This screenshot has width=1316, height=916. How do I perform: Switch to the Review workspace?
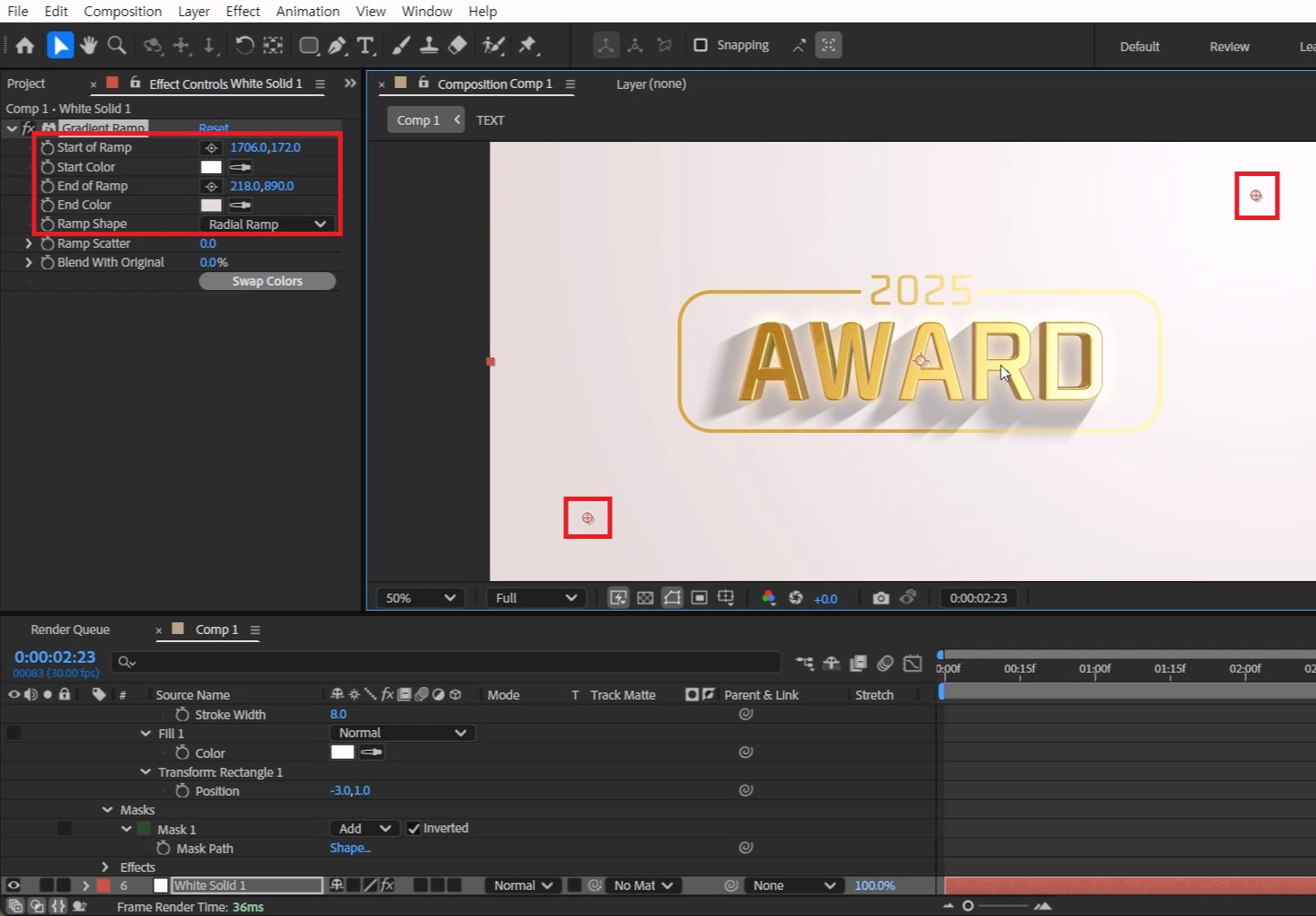pos(1229,47)
